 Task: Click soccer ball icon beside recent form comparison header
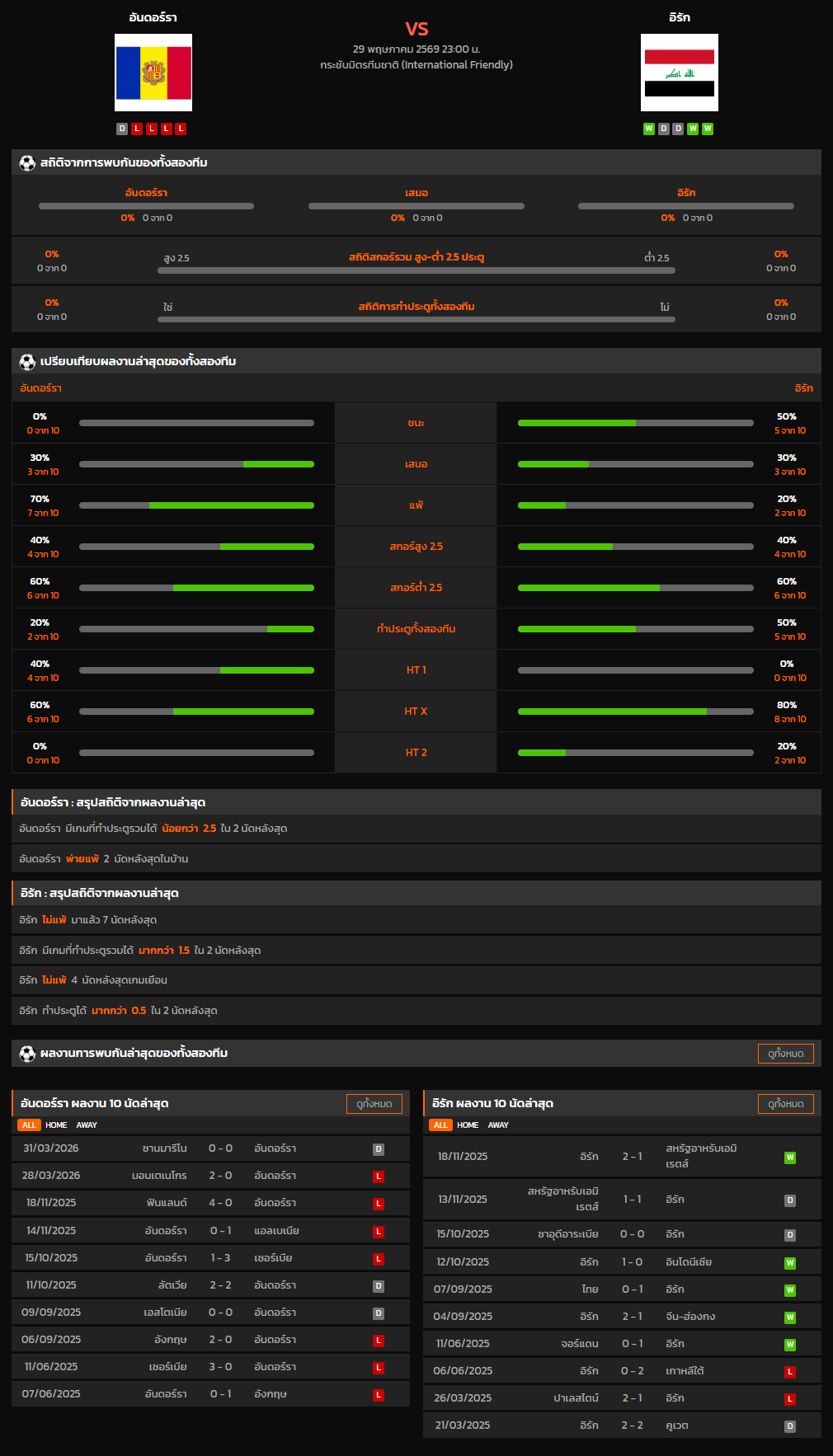coord(27,361)
